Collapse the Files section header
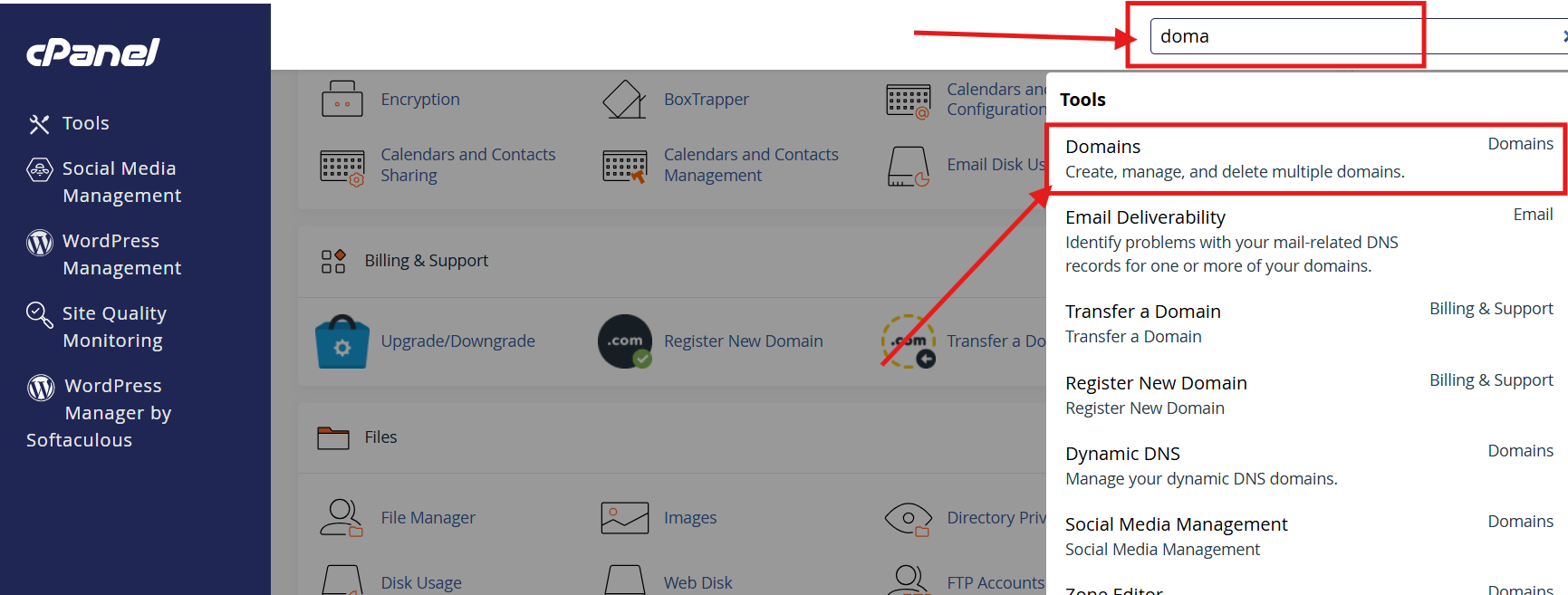The width and height of the screenshot is (1568, 595). pyautogui.click(x=672, y=437)
